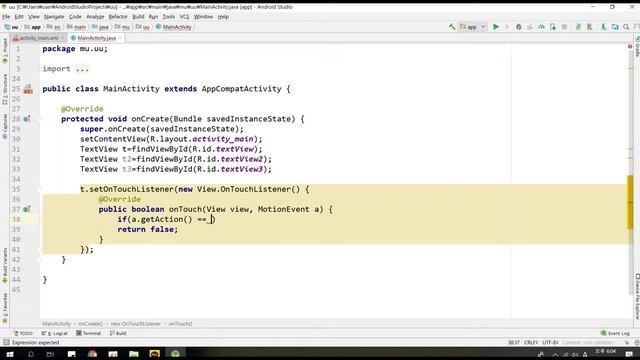Open the Captures tool window sidebar tab
The image size is (640, 360).
(5, 126)
